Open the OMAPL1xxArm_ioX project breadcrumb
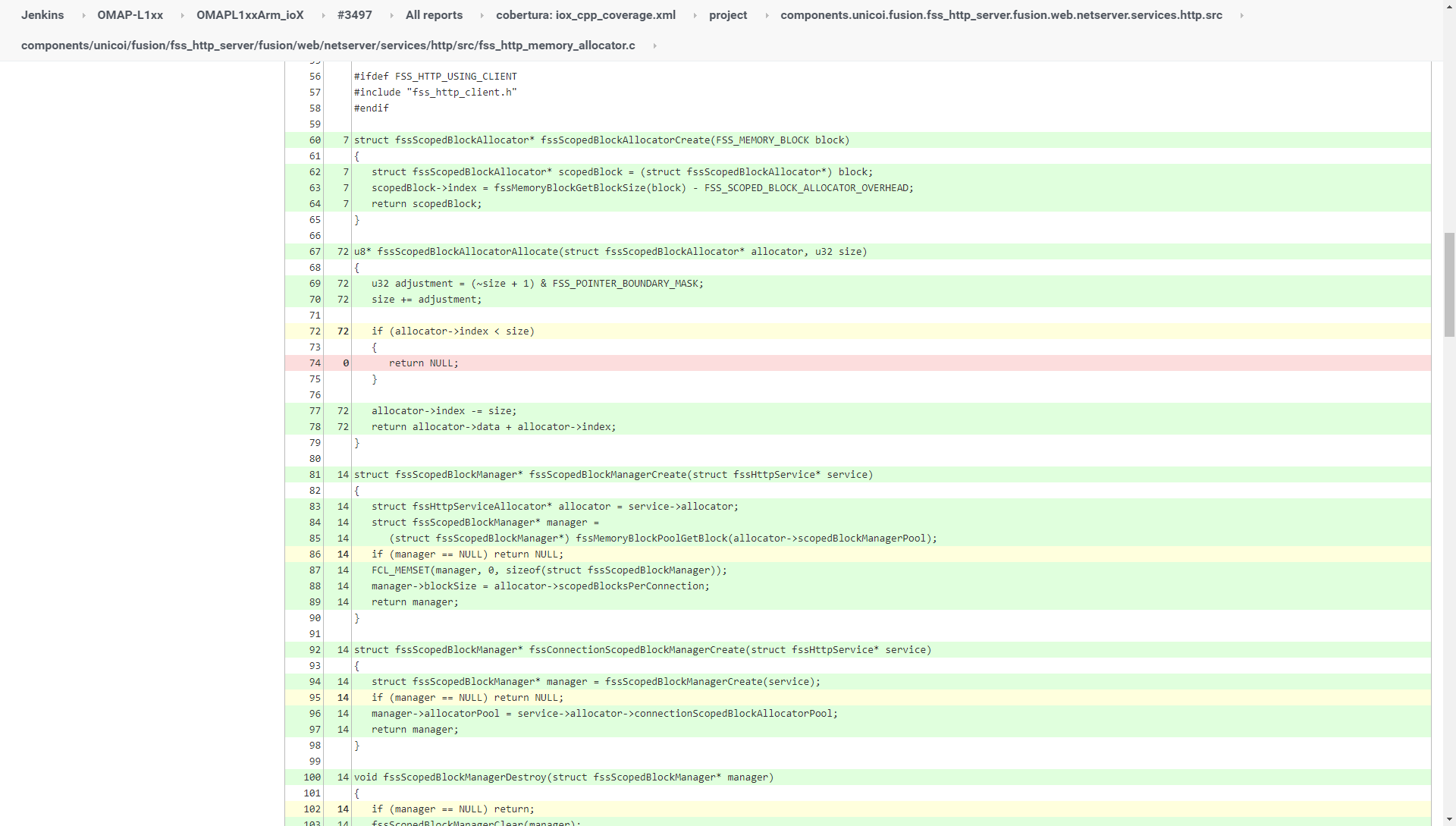The height and width of the screenshot is (826, 1456). click(249, 15)
